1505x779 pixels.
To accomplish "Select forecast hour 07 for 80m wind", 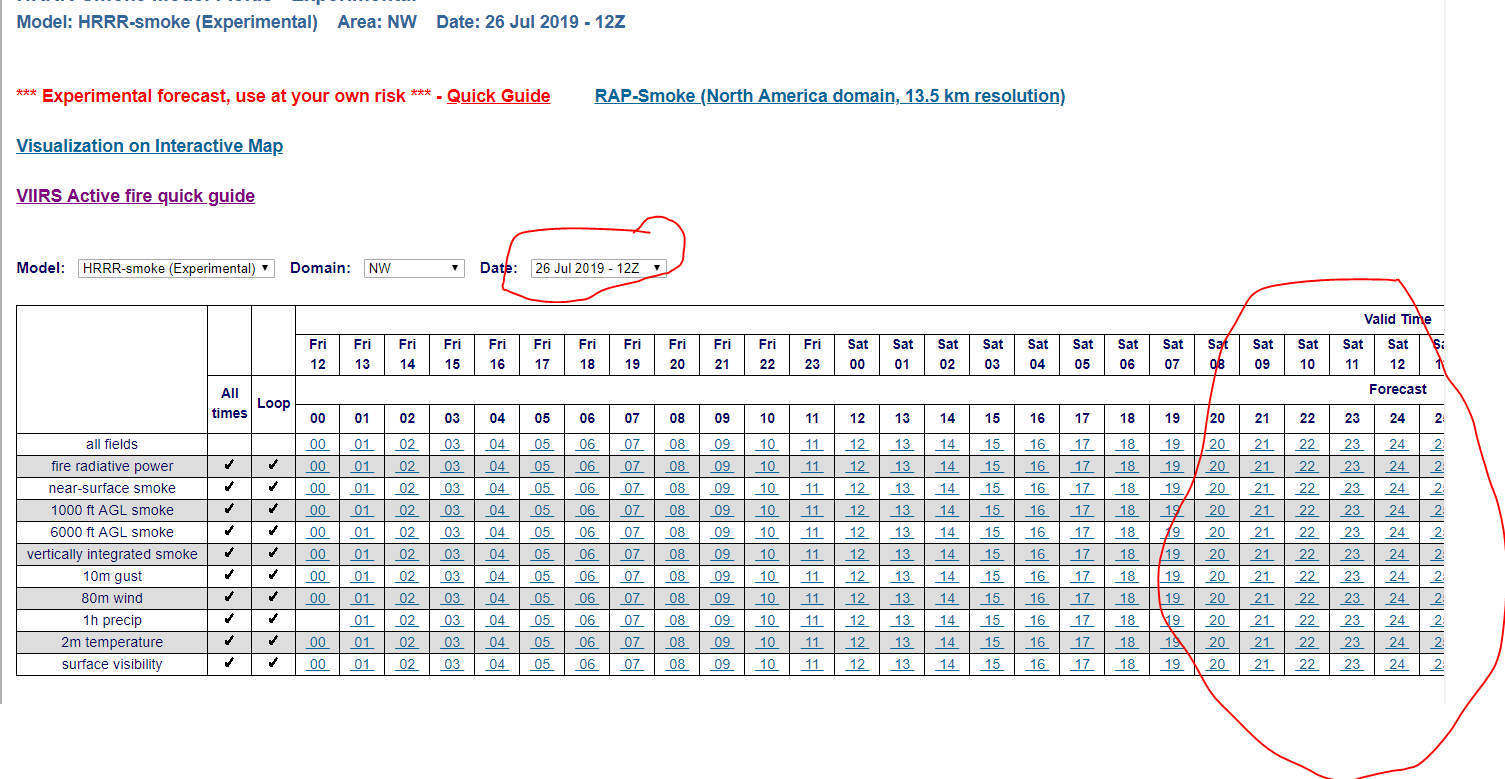I will pyautogui.click(x=632, y=599).
